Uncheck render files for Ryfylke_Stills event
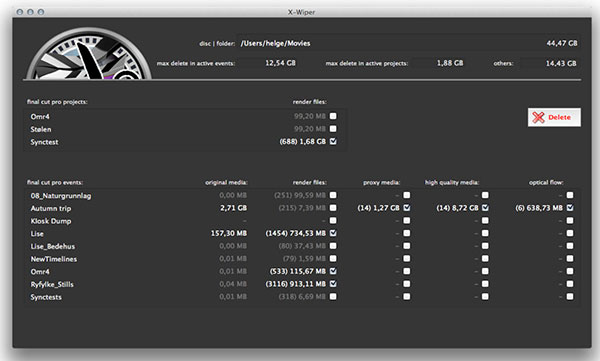The image size is (600, 361). point(333,284)
